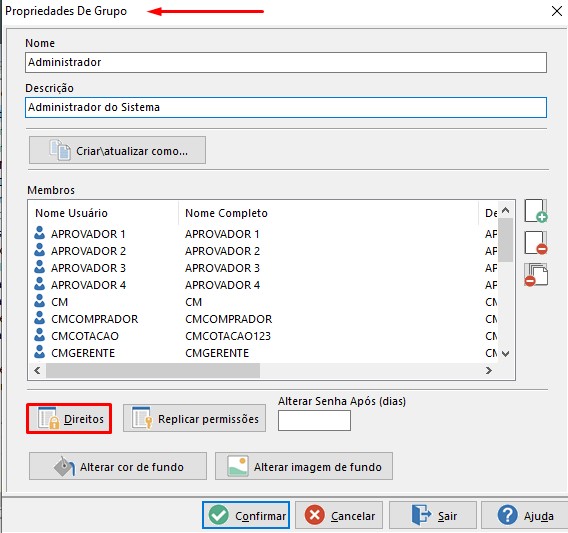The width and height of the screenshot is (568, 533).
Task: Select the APROVADOR 1 username text
Action: pyautogui.click(x=88, y=234)
